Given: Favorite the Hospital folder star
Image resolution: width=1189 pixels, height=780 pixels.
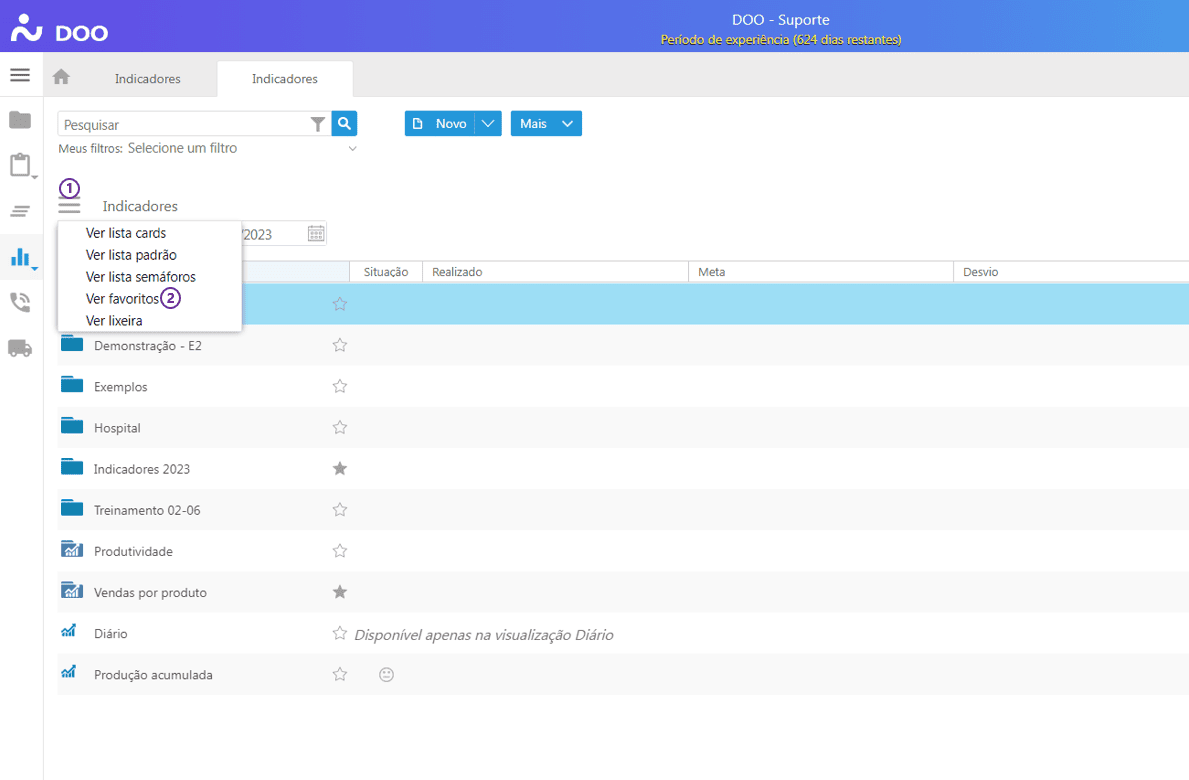Looking at the screenshot, I should pos(340,428).
